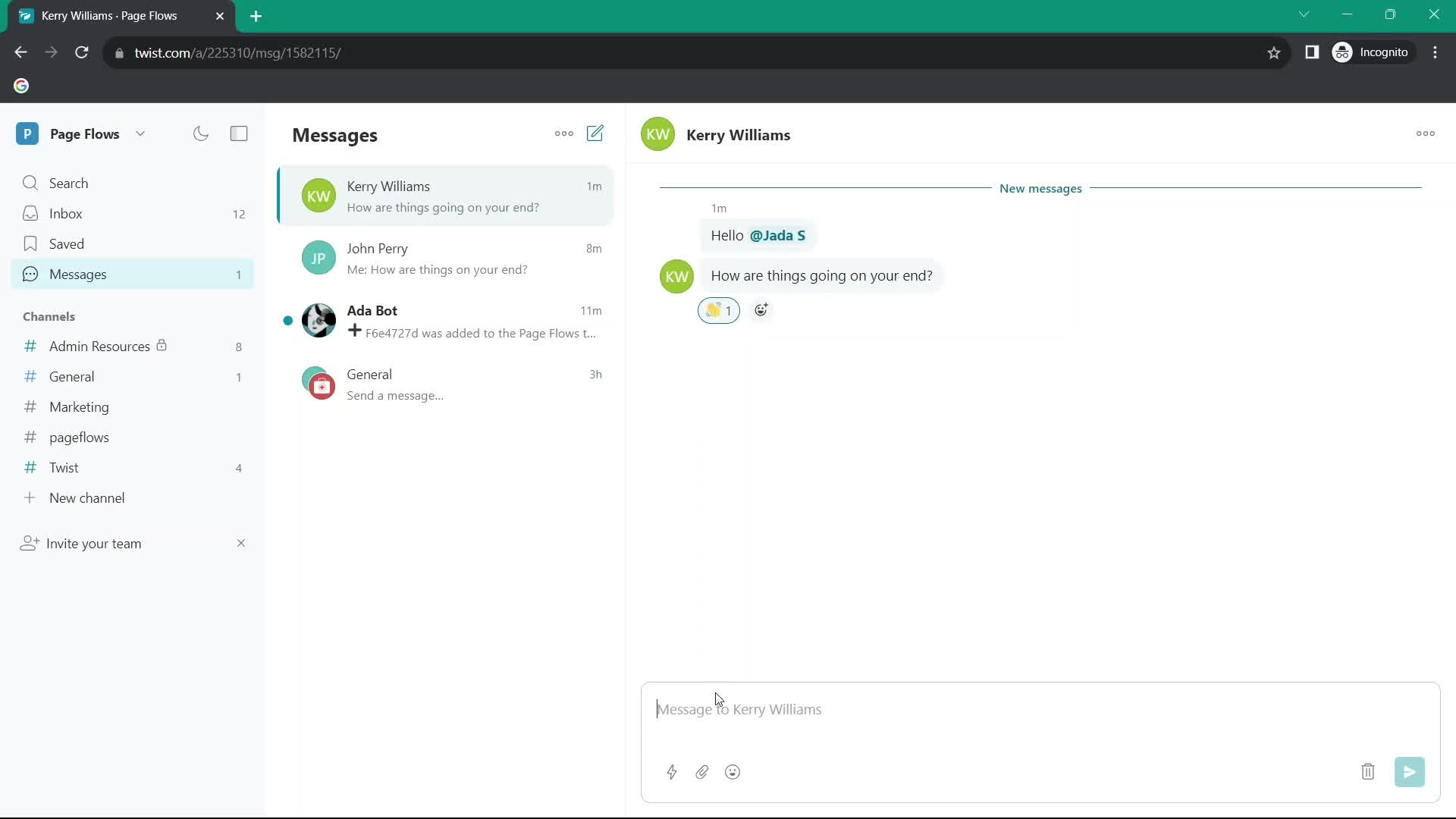Send the message
Image resolution: width=1456 pixels, height=819 pixels.
[1410, 772]
